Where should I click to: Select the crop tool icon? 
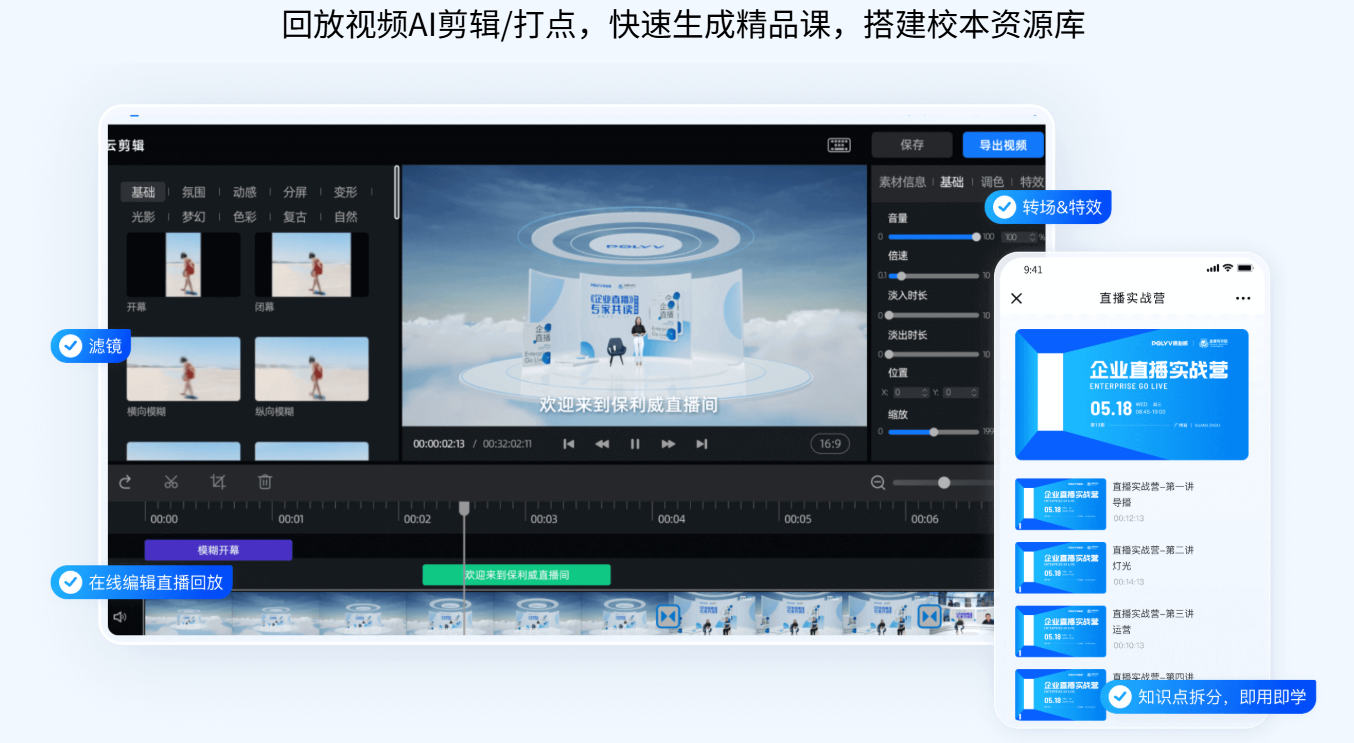coord(218,482)
